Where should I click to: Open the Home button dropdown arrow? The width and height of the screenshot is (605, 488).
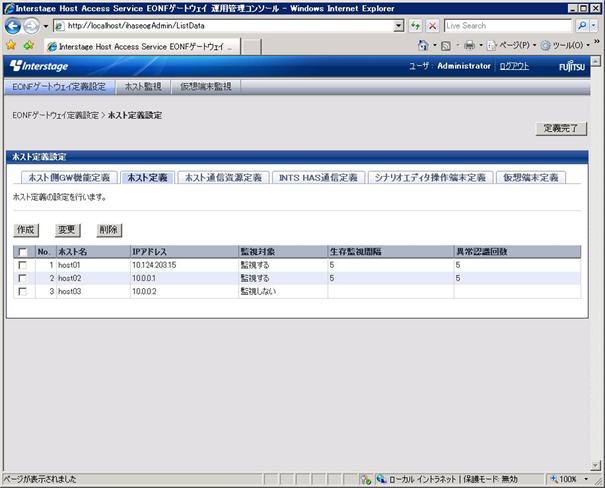(x=435, y=46)
